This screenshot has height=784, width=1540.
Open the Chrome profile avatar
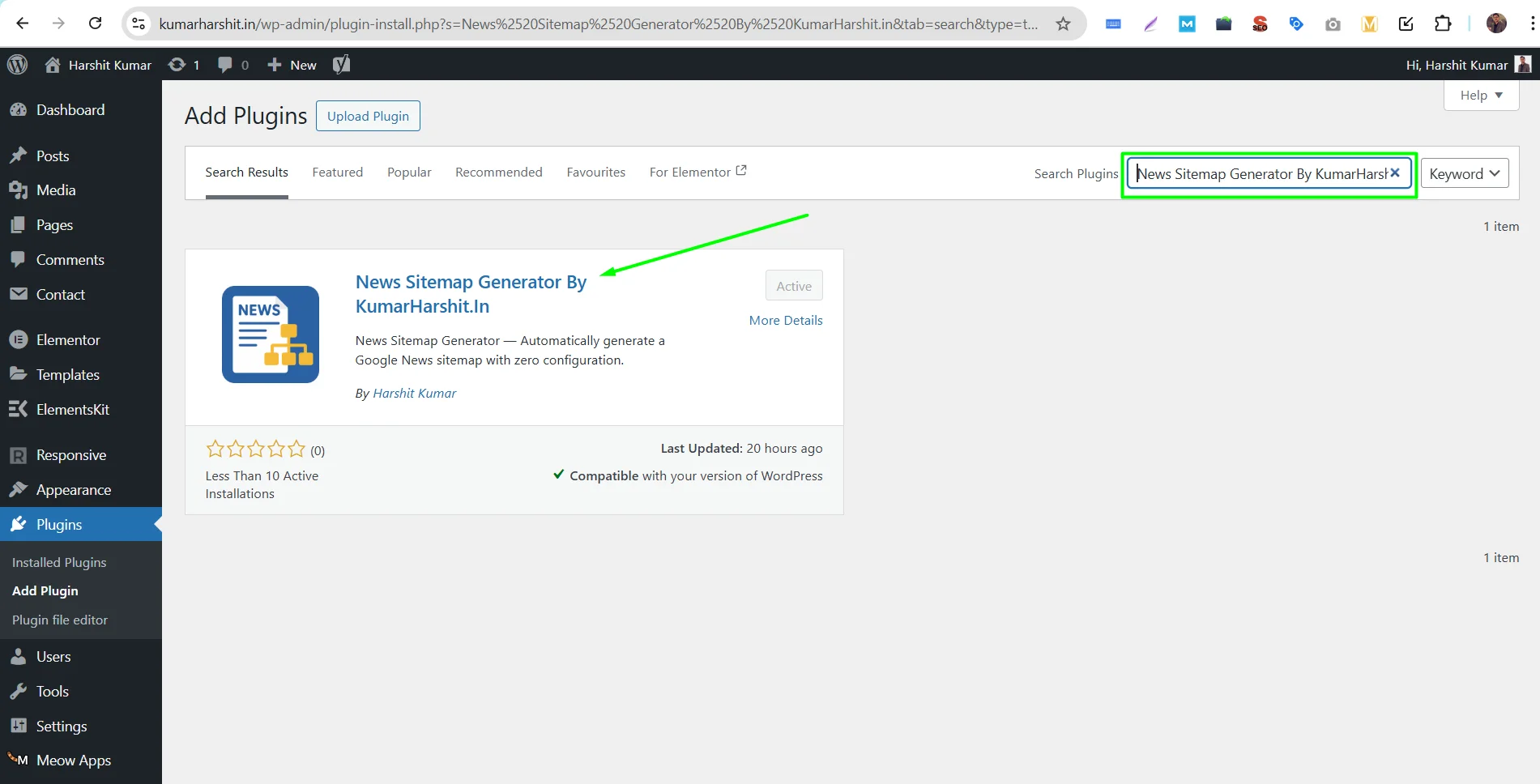[1496, 23]
